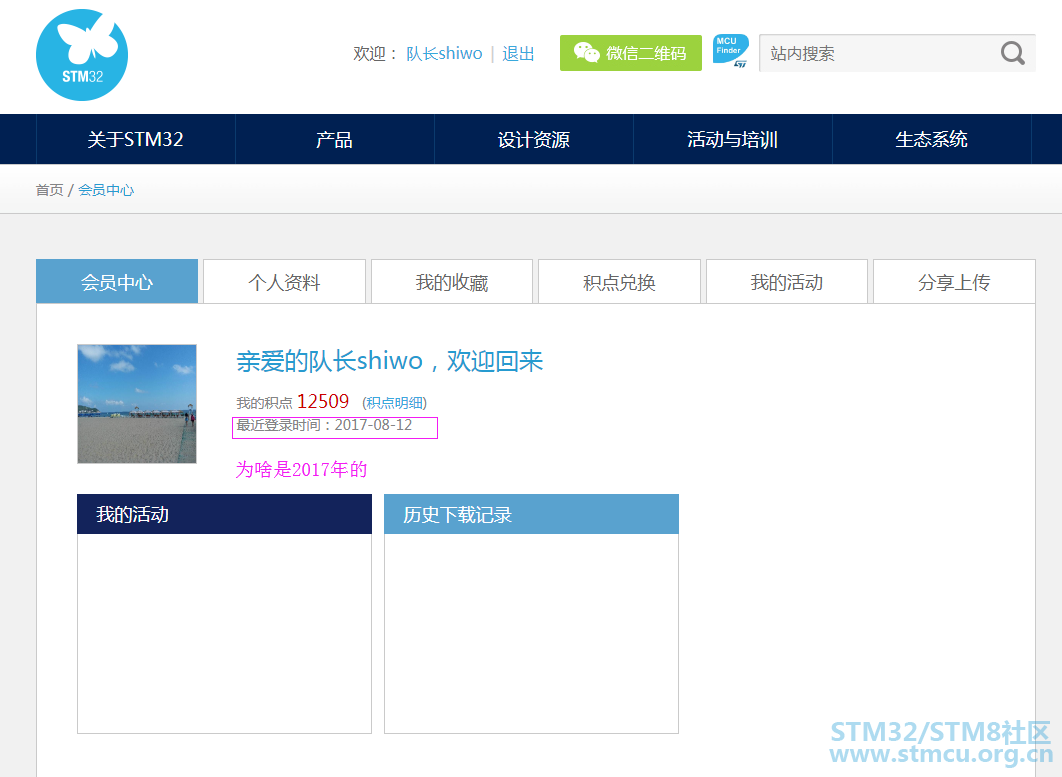Image resolution: width=1062 pixels, height=777 pixels.
Task: Open the 关于STM32 navigation menu
Action: 135,140
